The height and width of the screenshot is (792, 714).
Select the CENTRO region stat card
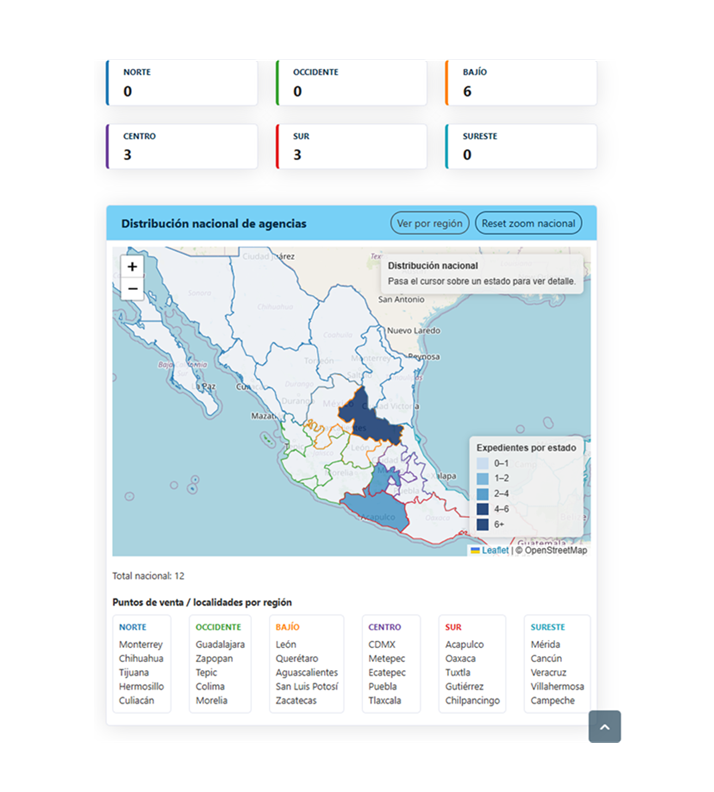182,146
